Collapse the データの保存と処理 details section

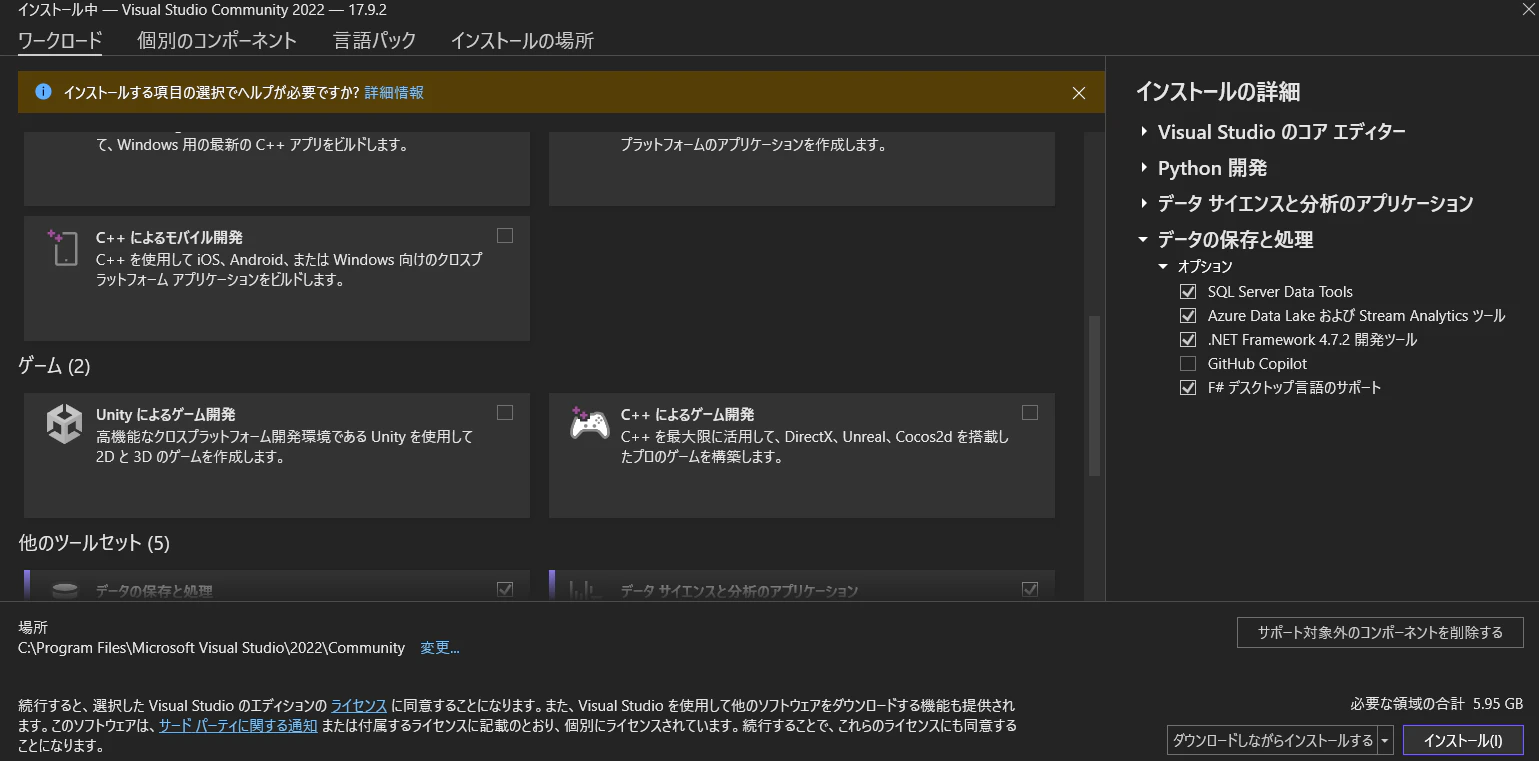1144,239
